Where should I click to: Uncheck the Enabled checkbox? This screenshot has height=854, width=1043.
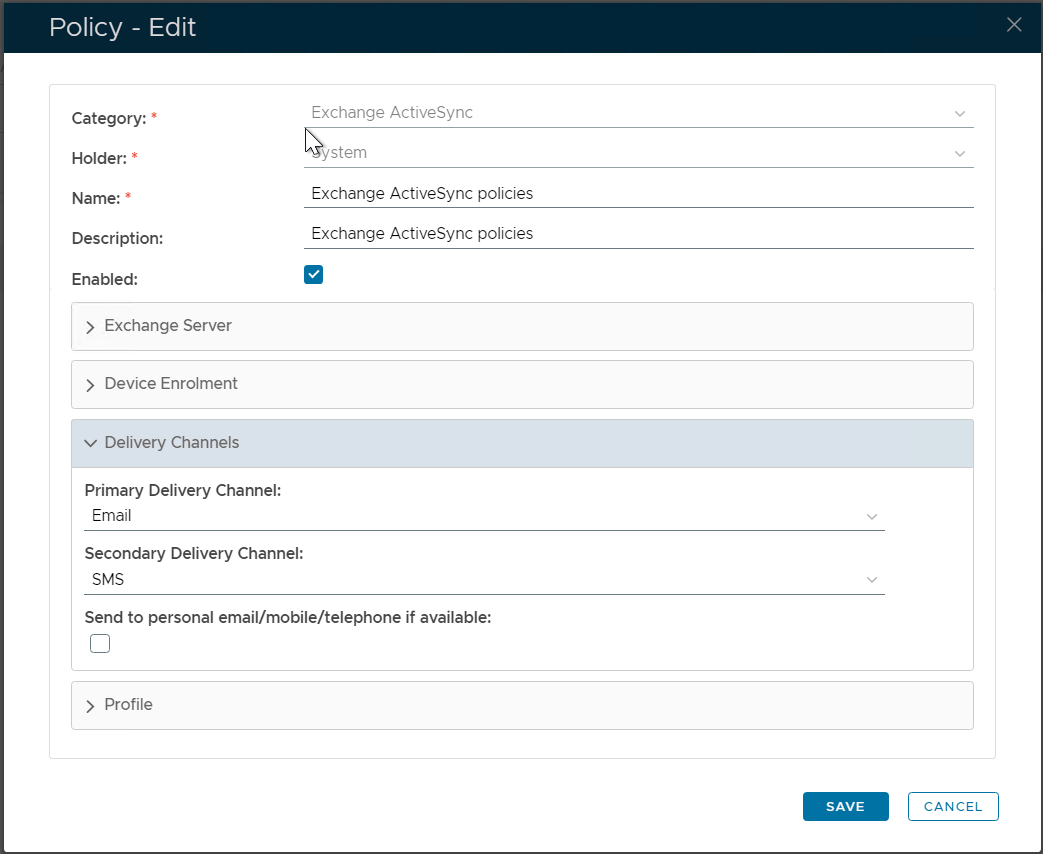[314, 275]
